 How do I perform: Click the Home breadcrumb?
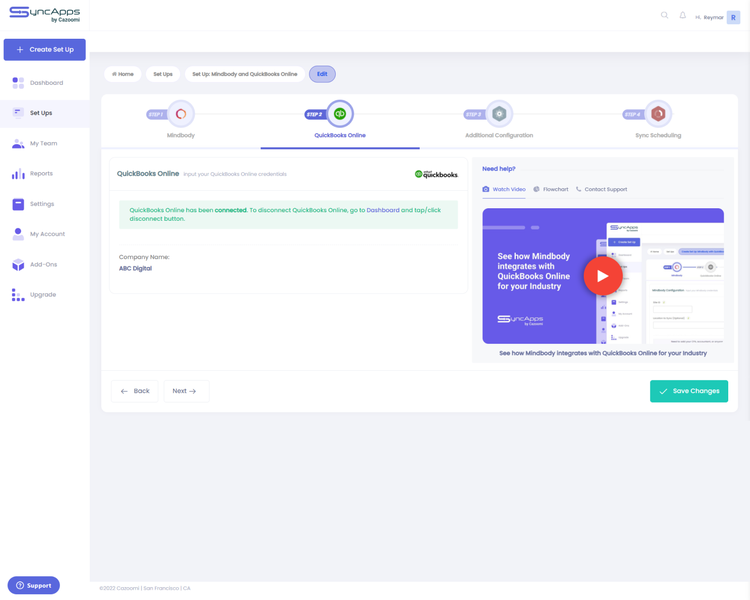coord(123,74)
